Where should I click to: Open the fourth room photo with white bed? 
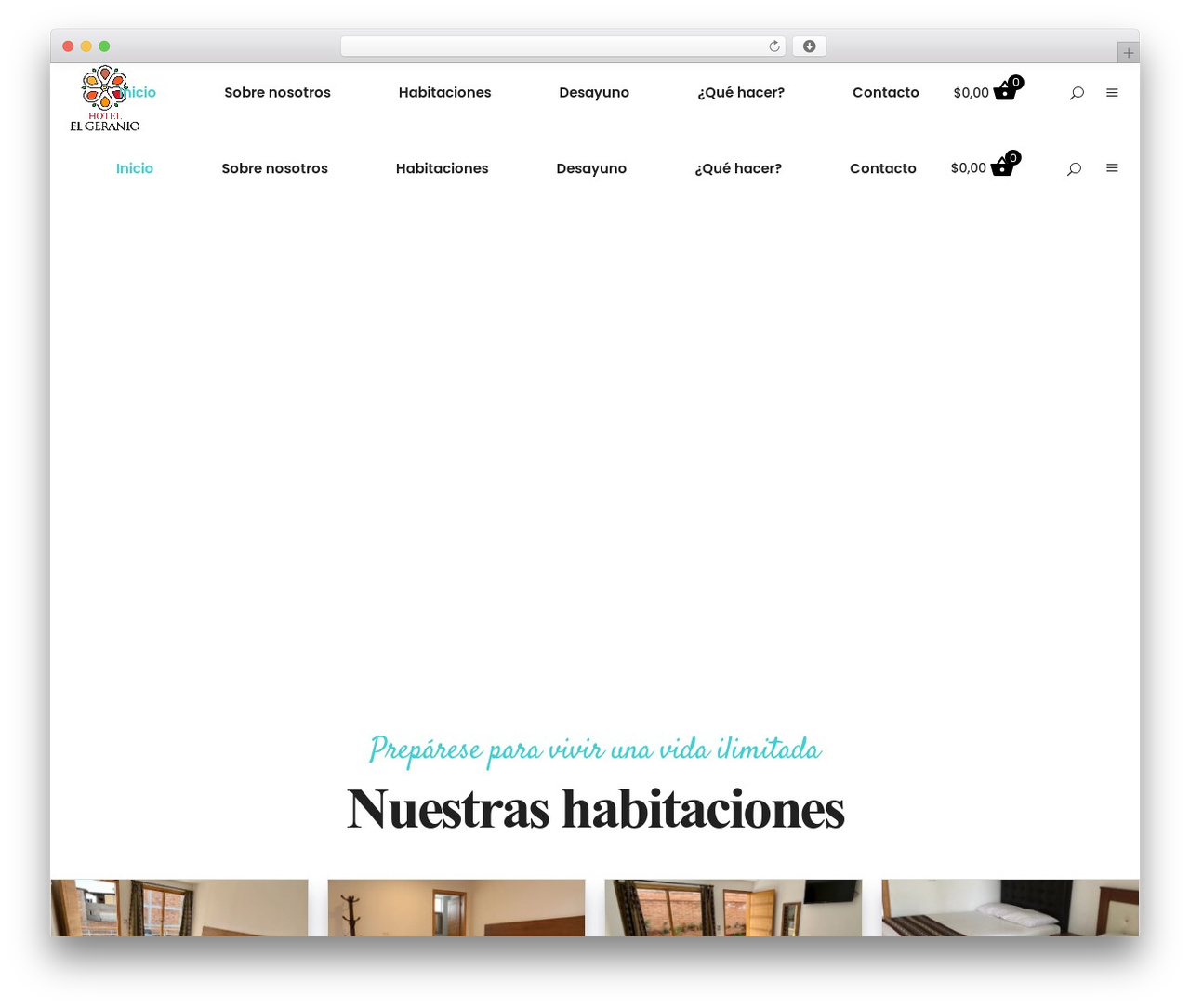coord(1011,908)
